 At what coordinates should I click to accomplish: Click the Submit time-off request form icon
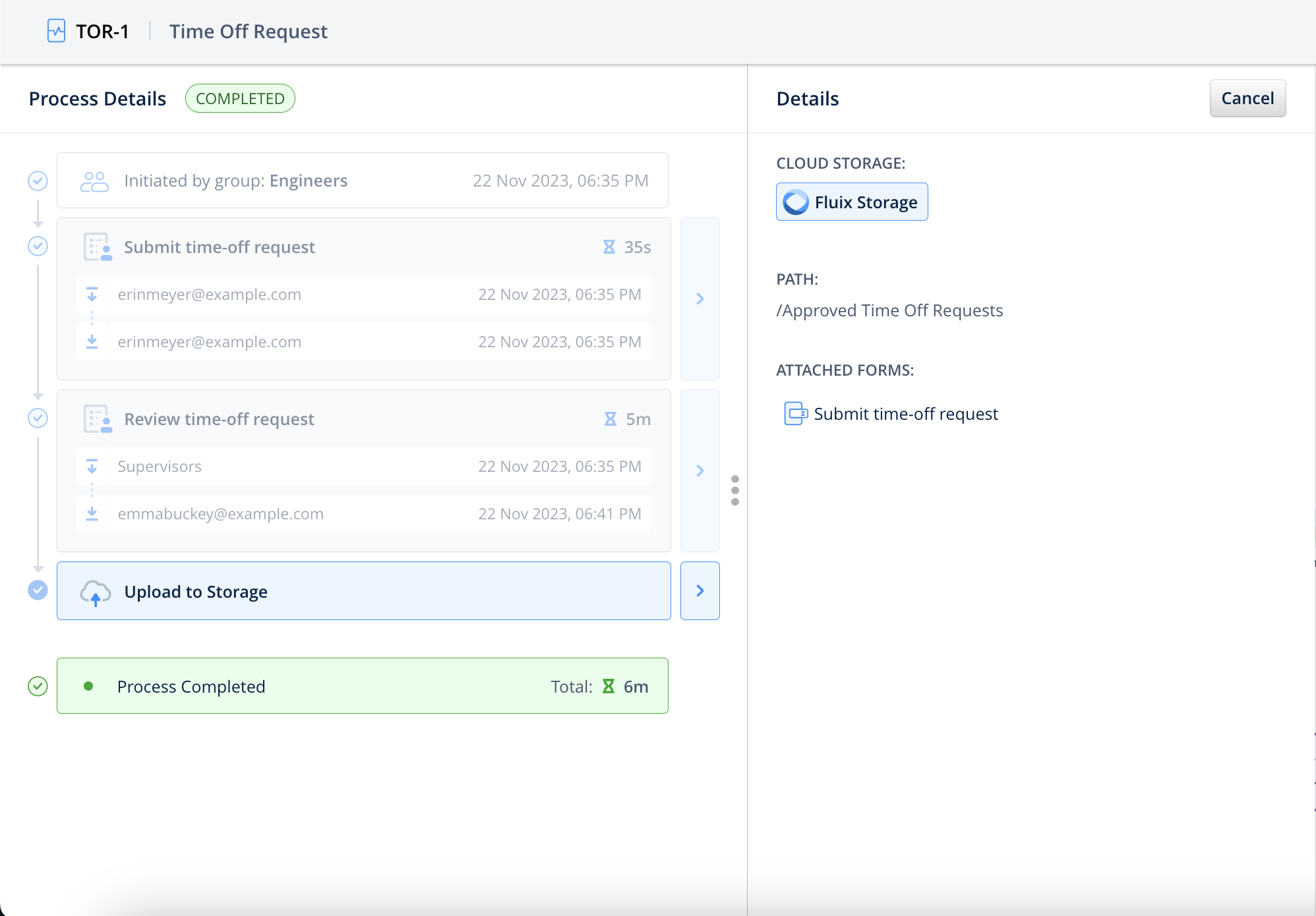[x=98, y=247]
